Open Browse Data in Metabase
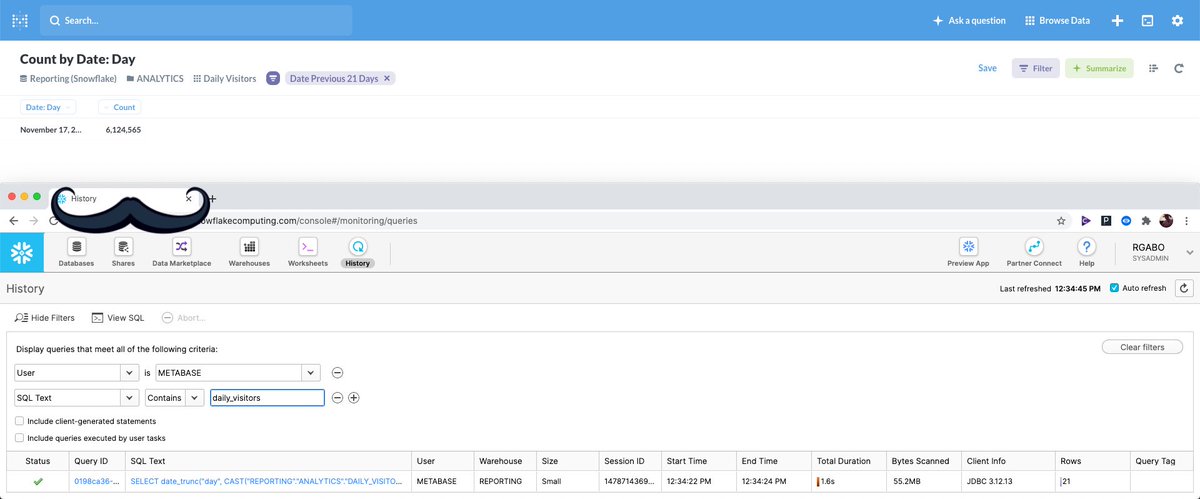 pyautogui.click(x=1057, y=20)
